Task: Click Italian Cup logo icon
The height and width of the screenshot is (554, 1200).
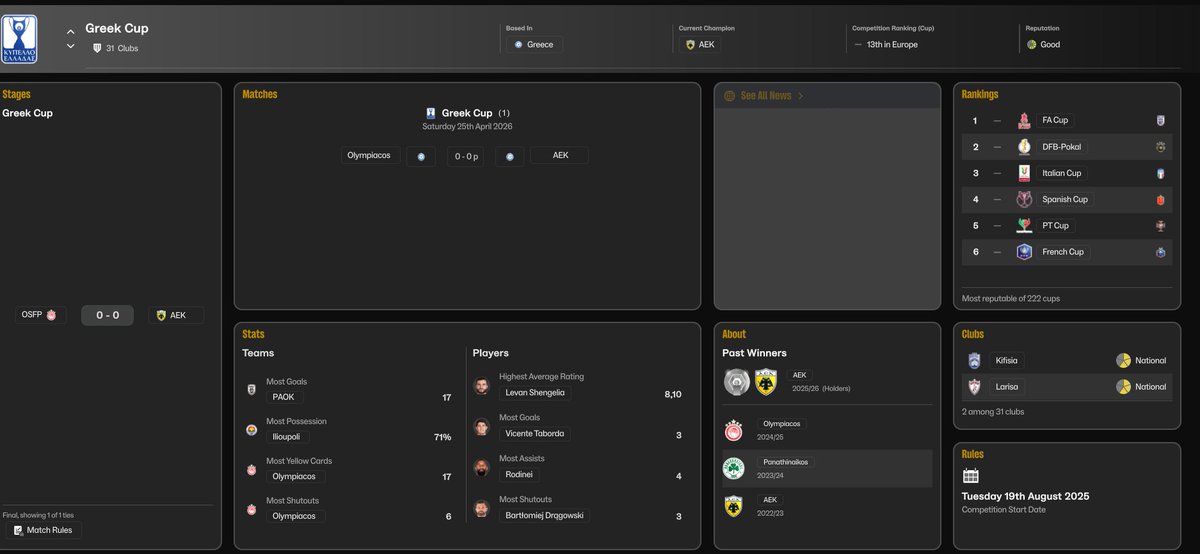Action: coord(1024,173)
